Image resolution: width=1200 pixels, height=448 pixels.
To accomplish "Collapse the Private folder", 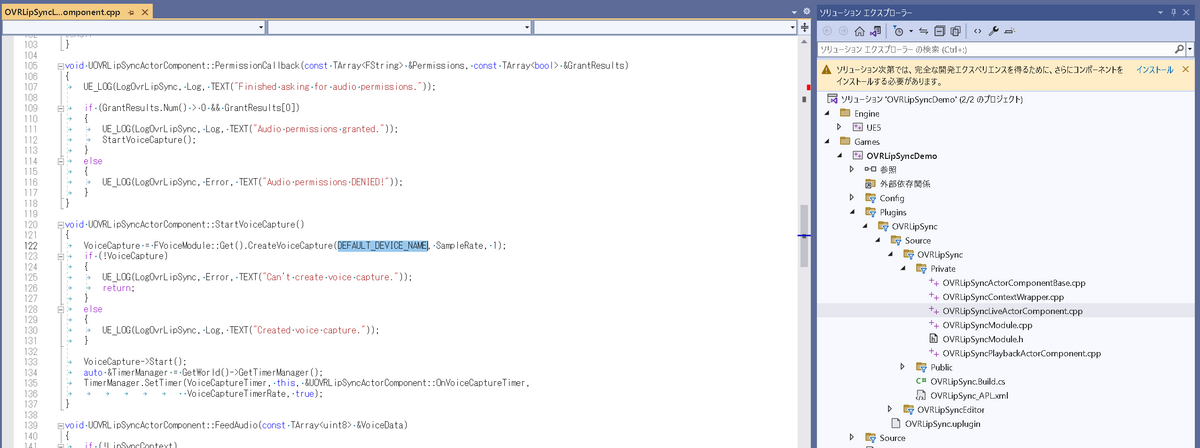I will click(x=903, y=269).
